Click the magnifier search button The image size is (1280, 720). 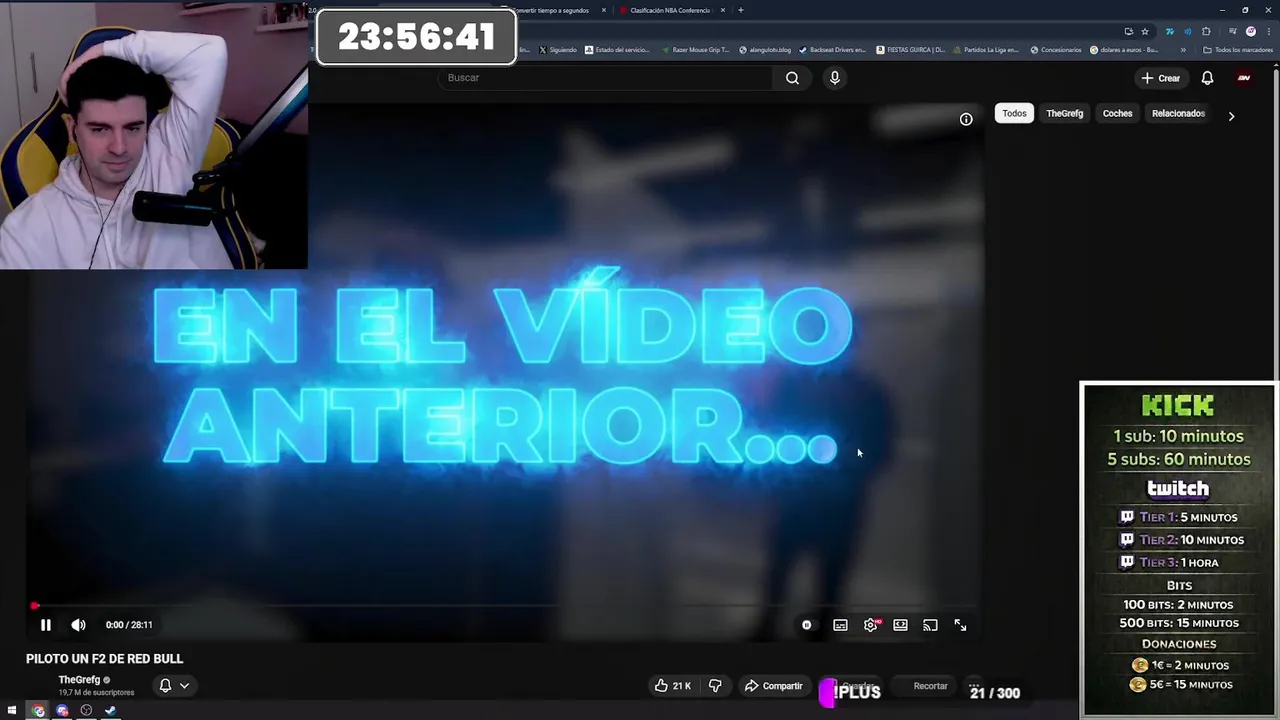[x=792, y=78]
